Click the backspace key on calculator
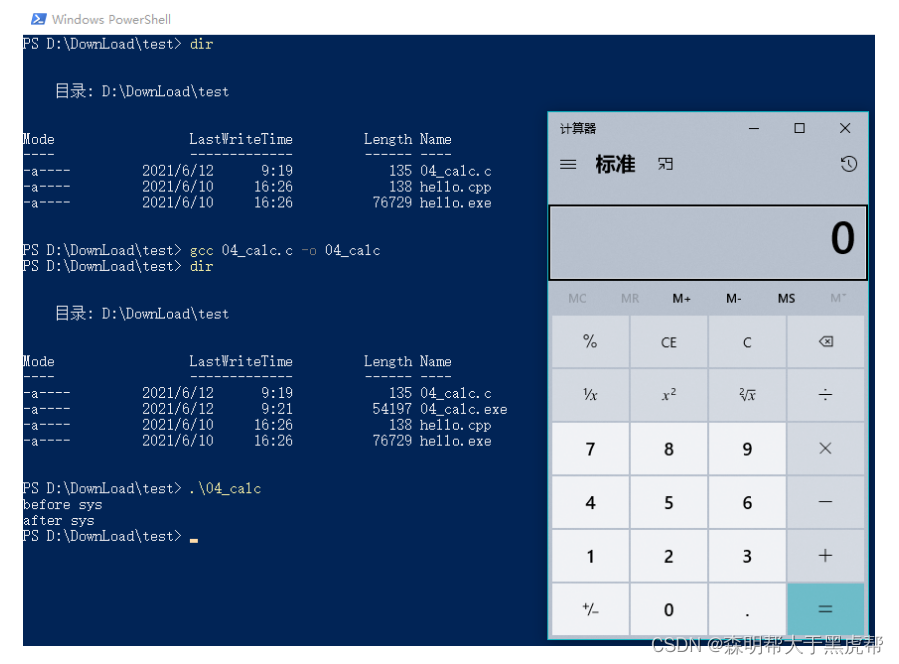Screen dimensions: 899x664 coord(826,342)
